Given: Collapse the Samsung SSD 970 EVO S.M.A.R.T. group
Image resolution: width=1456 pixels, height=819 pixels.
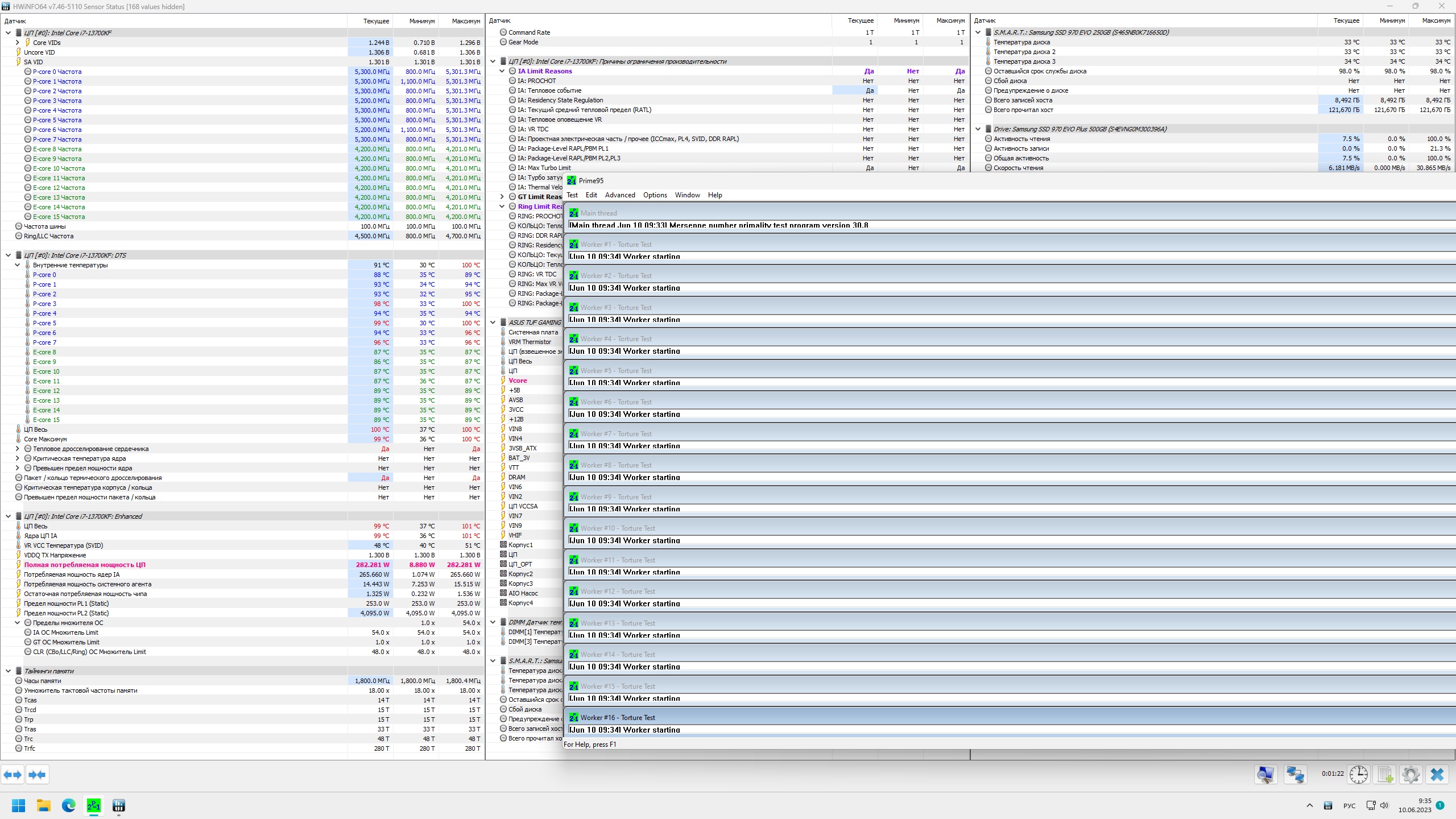Looking at the screenshot, I should (978, 32).
